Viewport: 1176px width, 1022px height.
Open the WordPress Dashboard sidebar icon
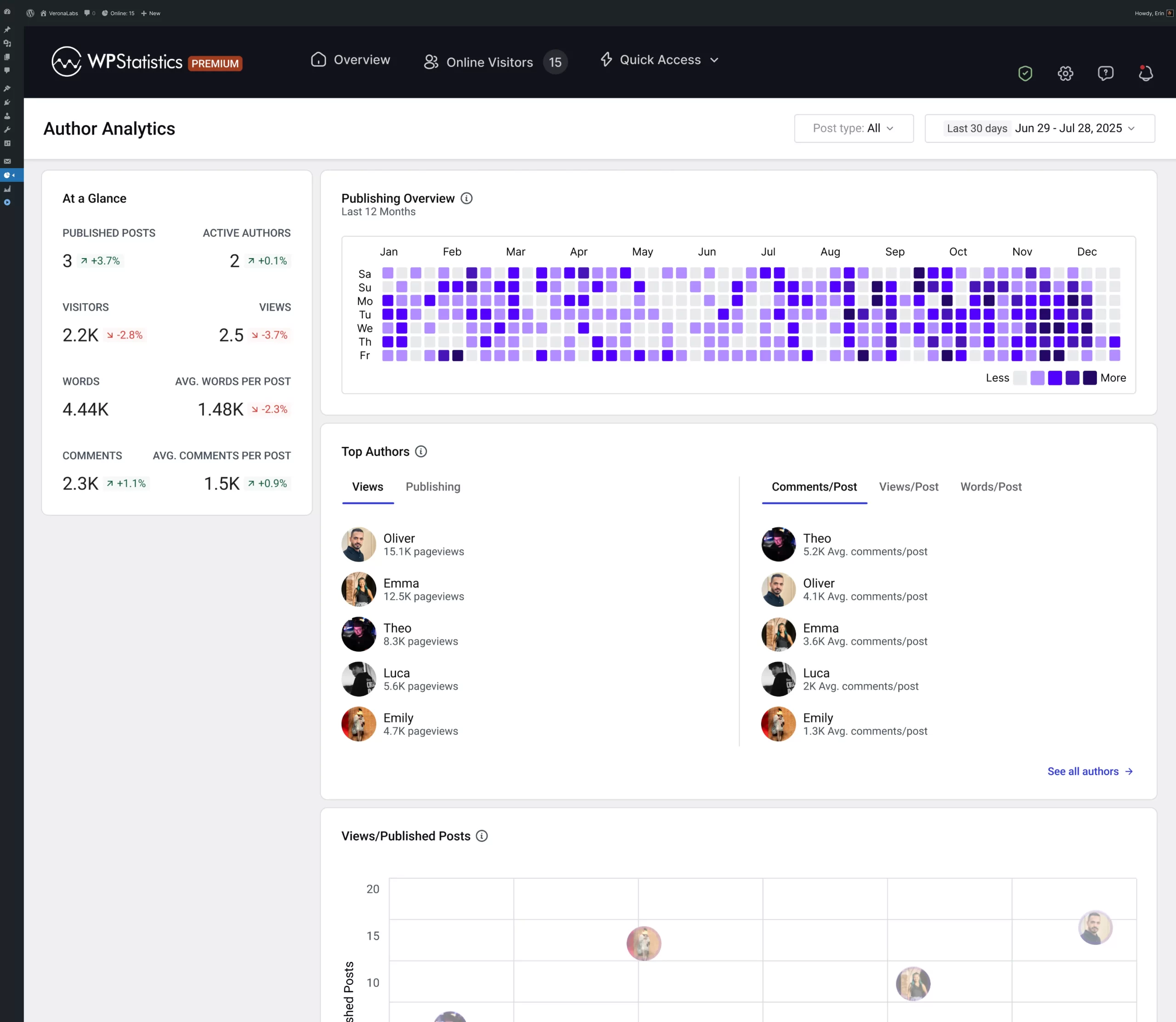coord(7,11)
